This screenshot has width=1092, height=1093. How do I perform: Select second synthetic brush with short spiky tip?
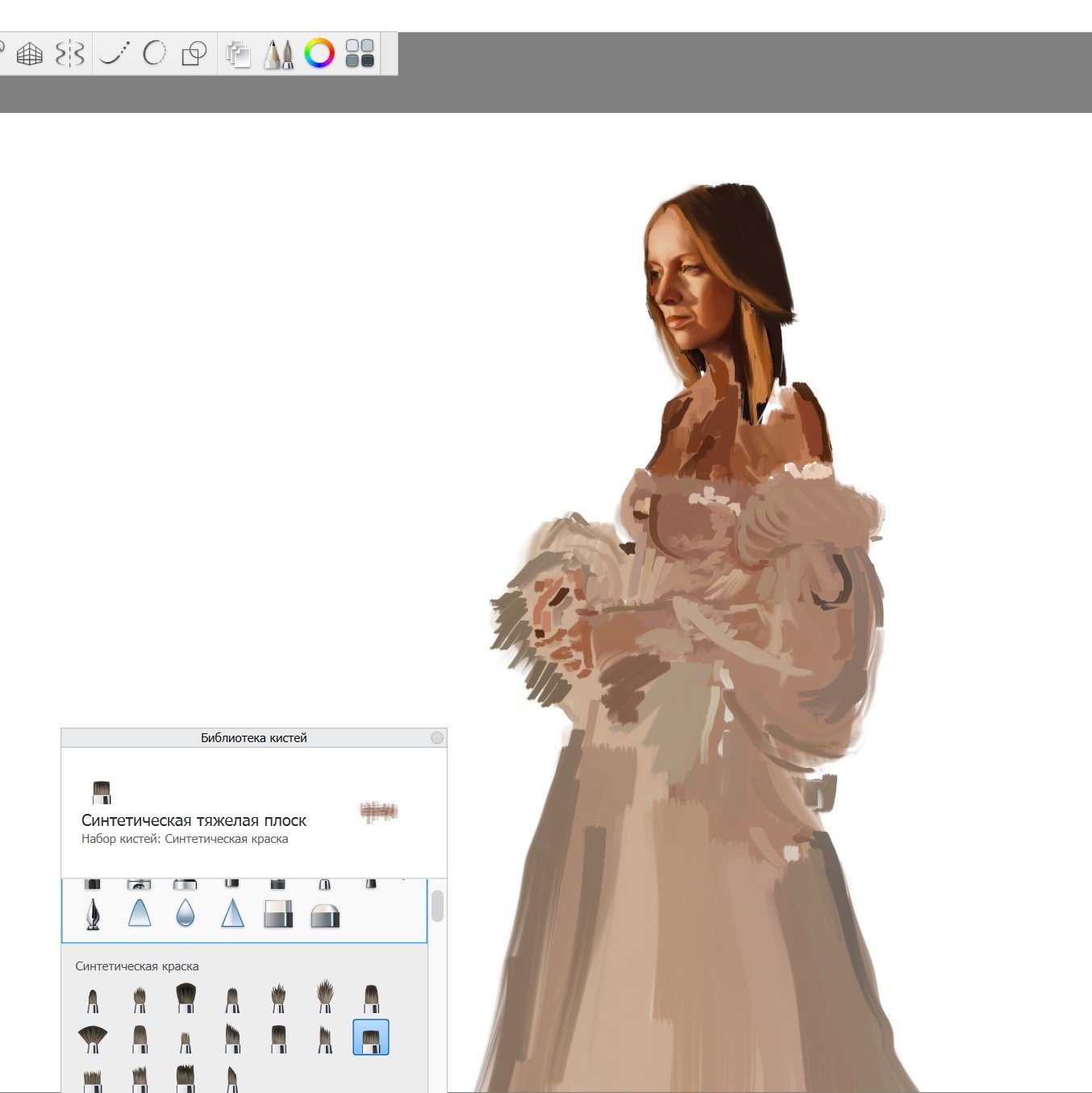pos(140,1000)
